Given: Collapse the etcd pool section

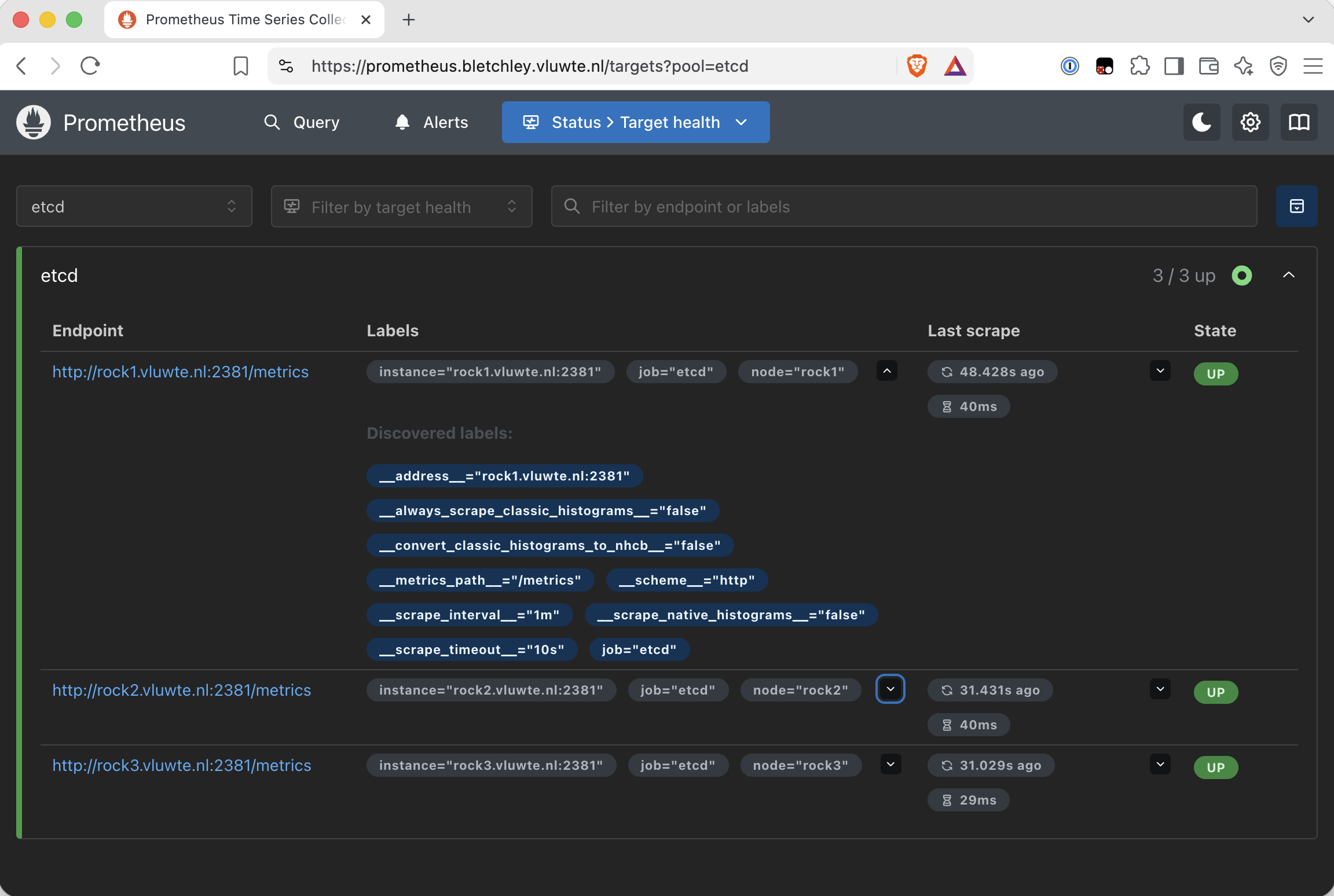Looking at the screenshot, I should pyautogui.click(x=1288, y=275).
